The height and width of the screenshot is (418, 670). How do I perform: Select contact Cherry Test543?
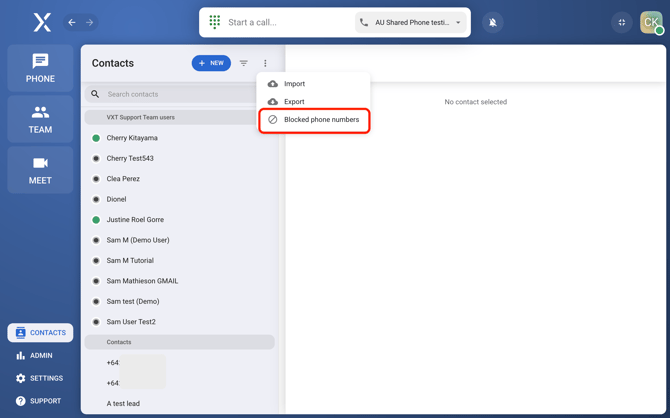179,159
